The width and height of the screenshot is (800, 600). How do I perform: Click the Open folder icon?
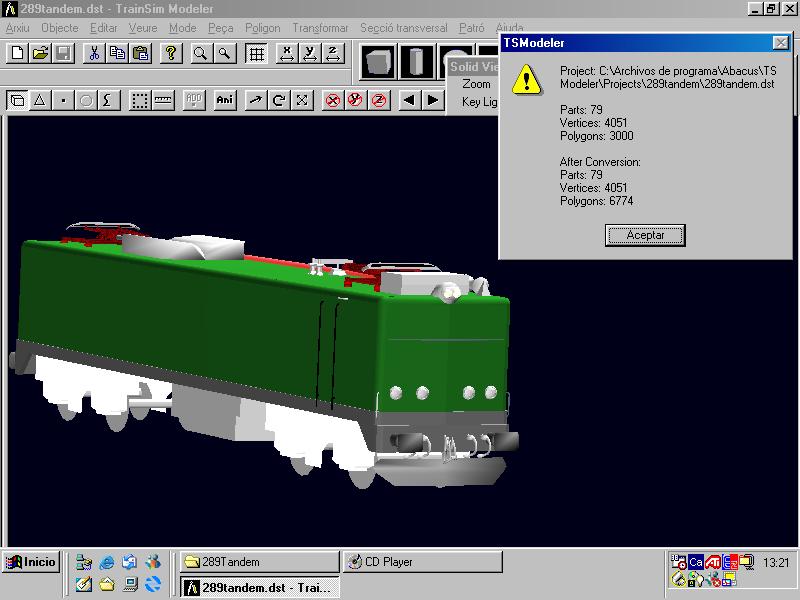pos(40,54)
